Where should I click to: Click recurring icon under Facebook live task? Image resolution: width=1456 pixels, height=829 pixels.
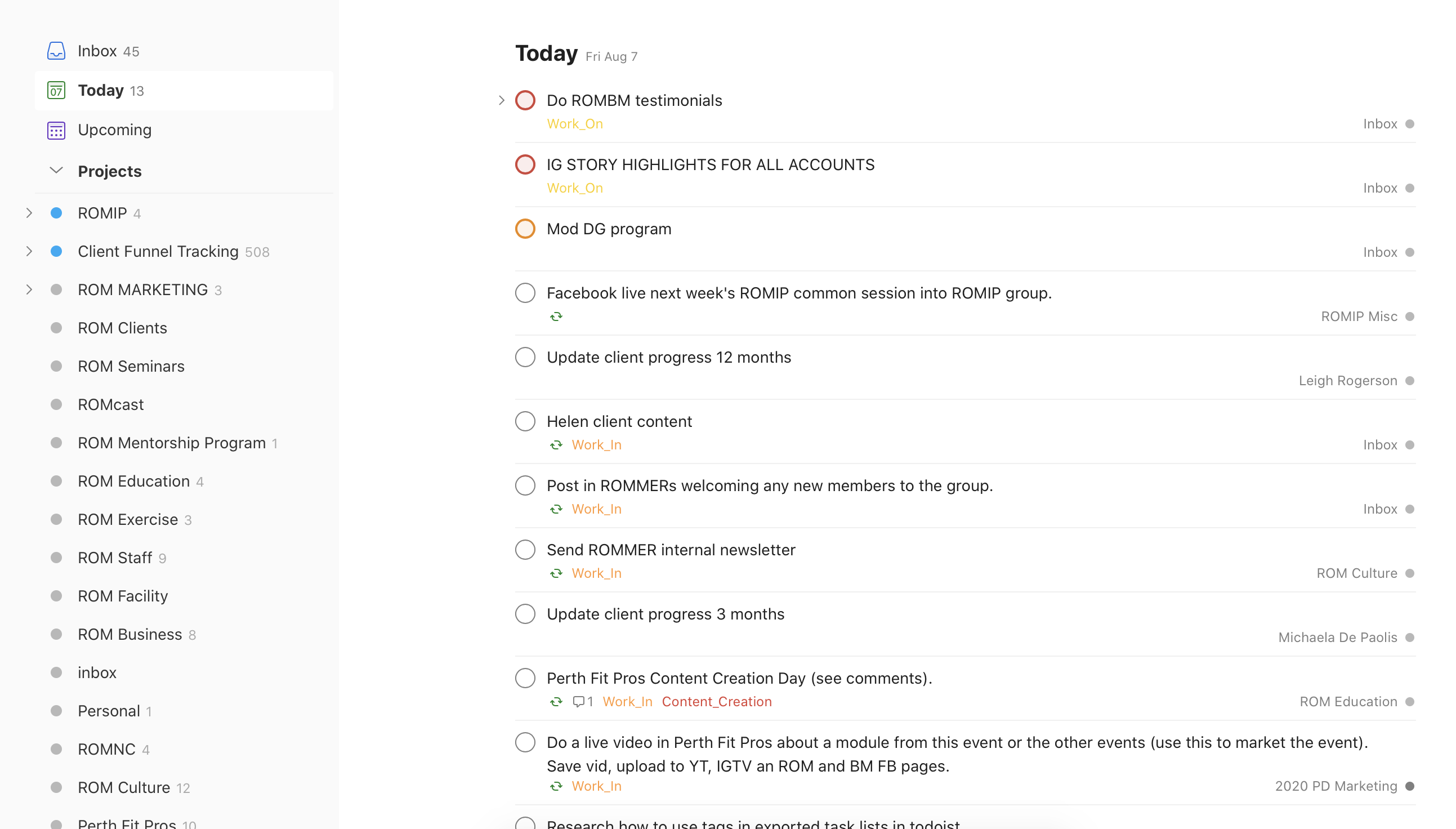click(x=556, y=316)
